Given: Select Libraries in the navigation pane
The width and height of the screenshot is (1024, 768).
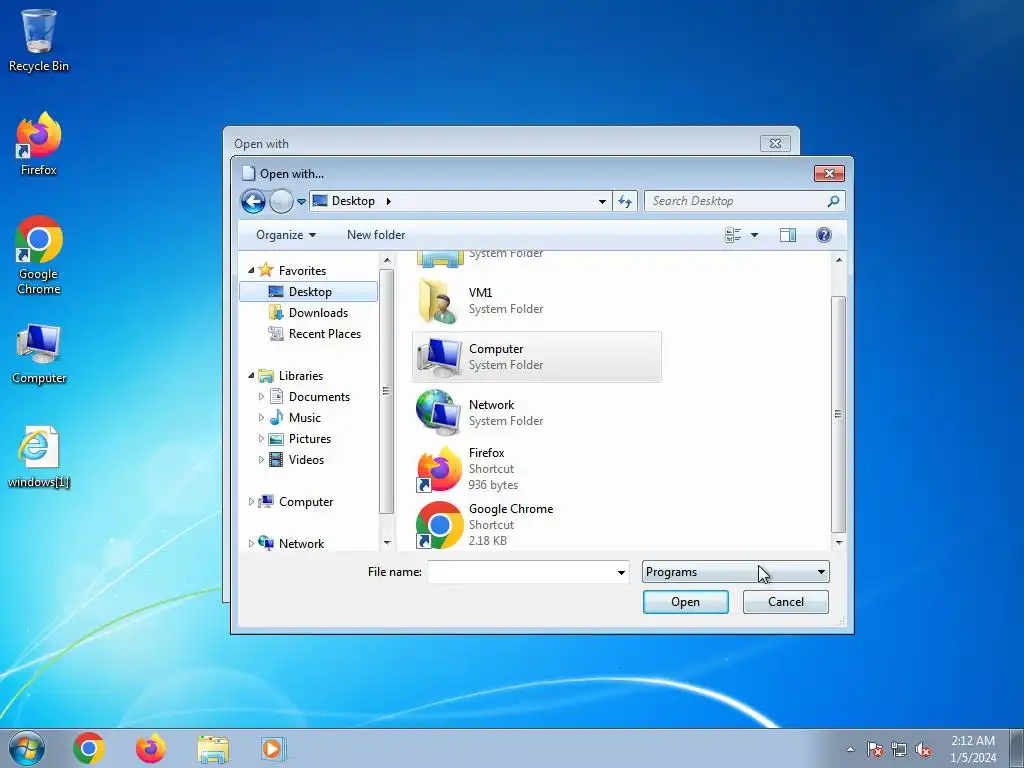Looking at the screenshot, I should coord(300,376).
